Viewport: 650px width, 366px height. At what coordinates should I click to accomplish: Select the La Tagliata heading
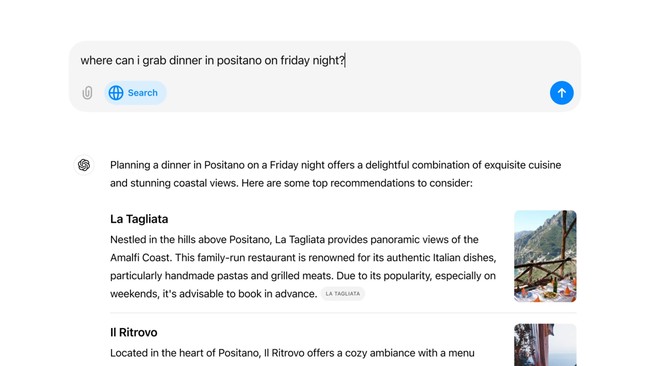click(139, 219)
